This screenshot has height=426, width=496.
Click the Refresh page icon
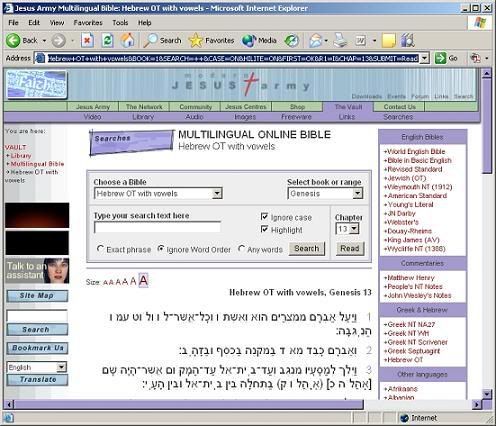click(x=107, y=41)
